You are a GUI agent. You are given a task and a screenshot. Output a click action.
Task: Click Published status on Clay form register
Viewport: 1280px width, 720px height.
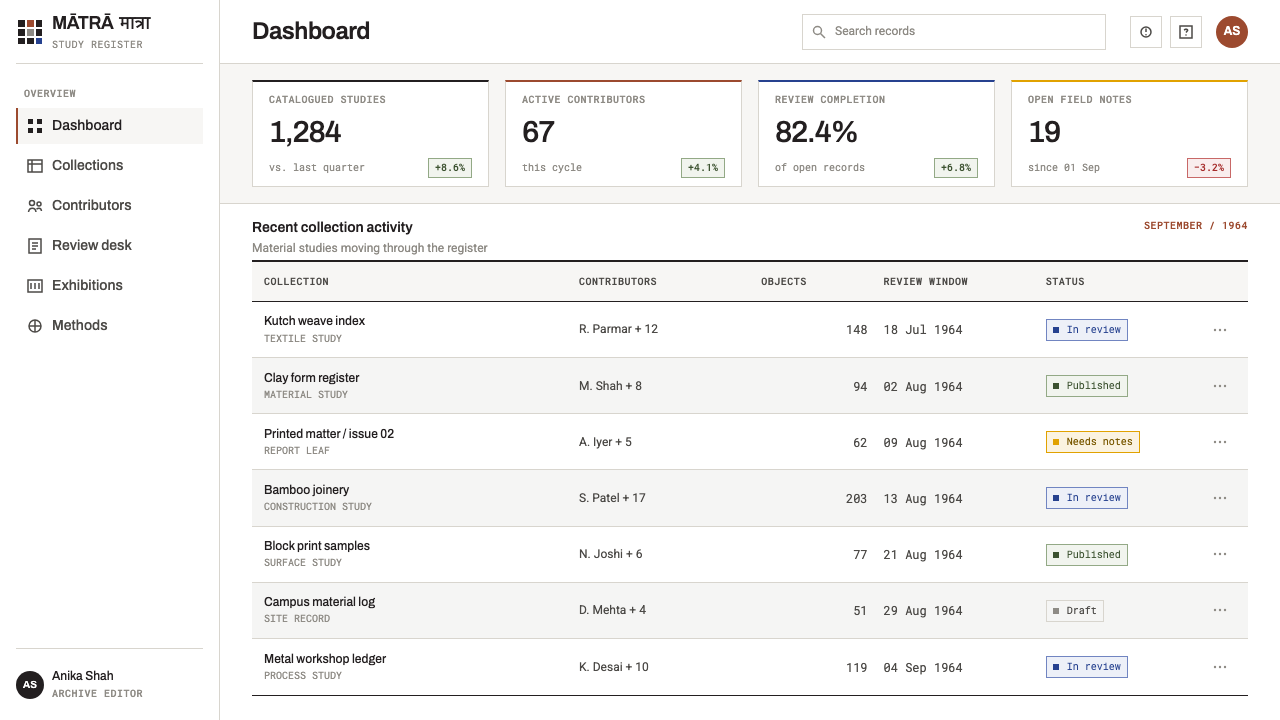[x=1087, y=386]
